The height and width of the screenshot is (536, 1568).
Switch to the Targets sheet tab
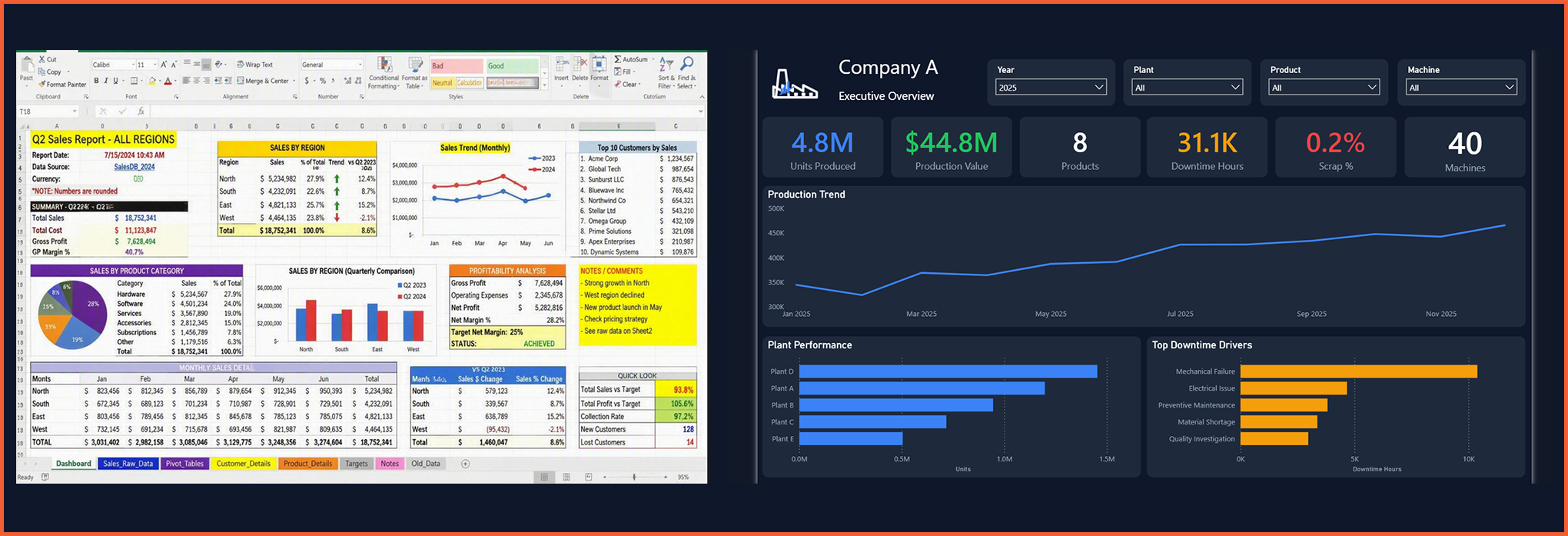pos(357,464)
